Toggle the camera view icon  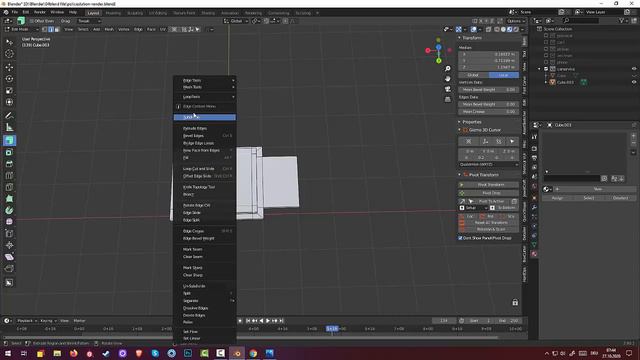tap(448, 89)
